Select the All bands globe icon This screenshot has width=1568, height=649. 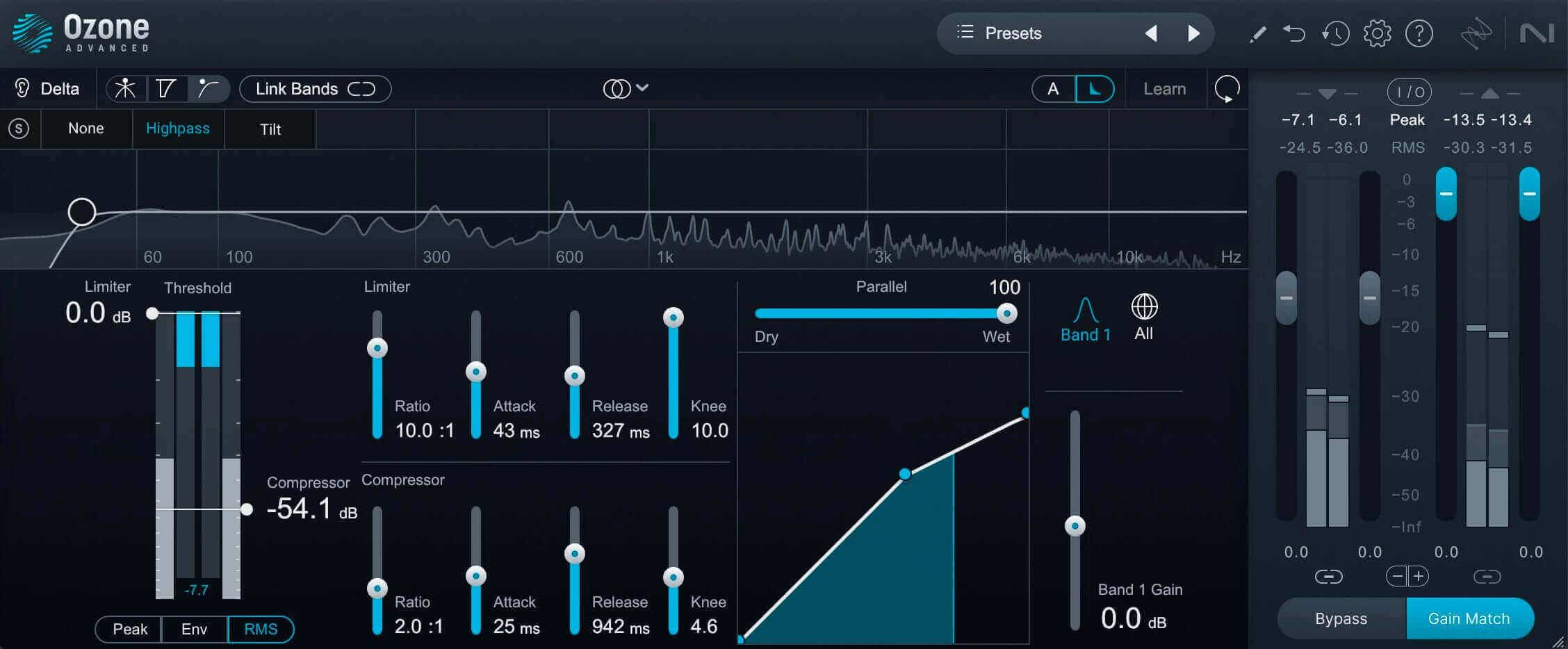1144,306
